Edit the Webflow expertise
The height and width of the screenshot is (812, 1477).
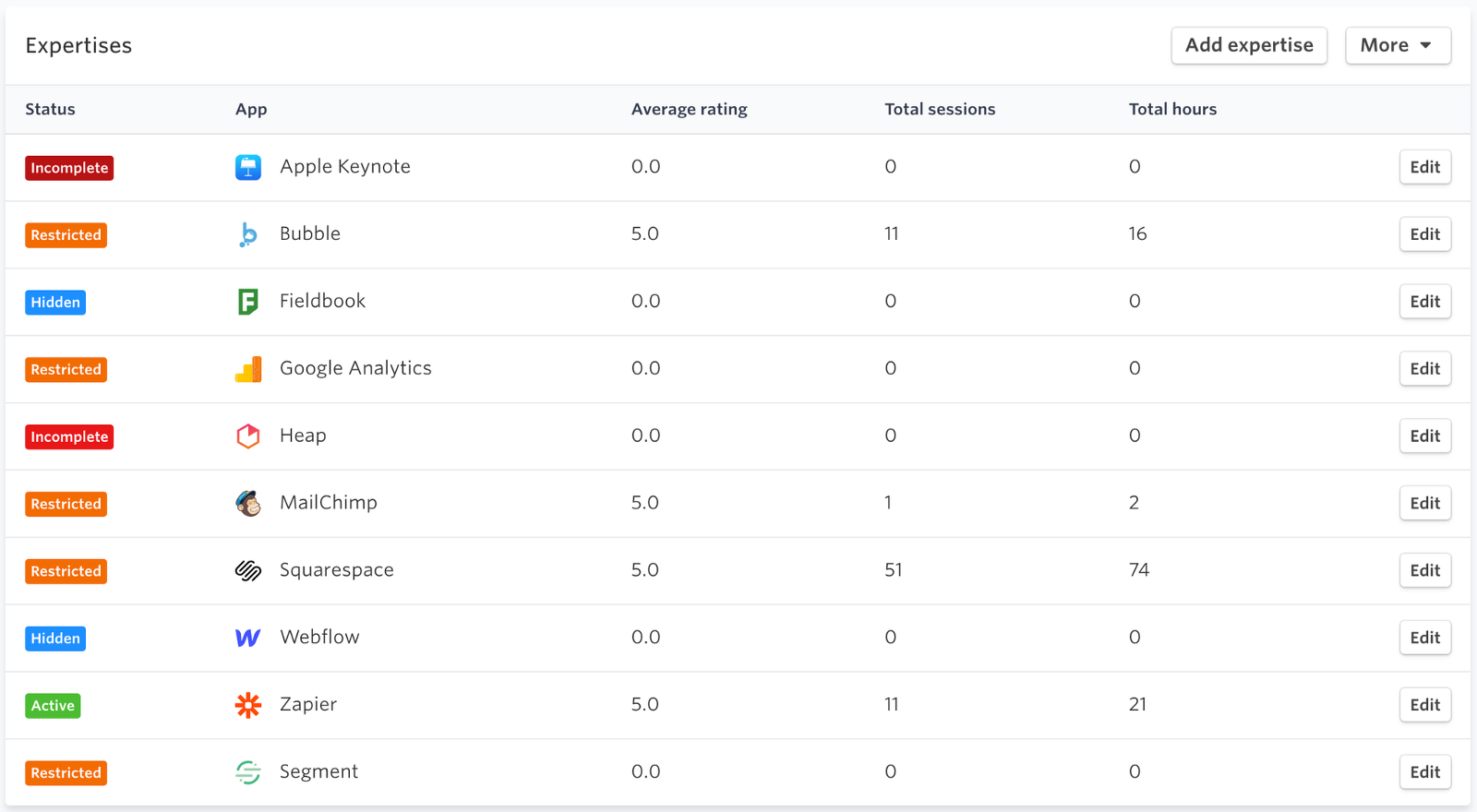pos(1424,638)
